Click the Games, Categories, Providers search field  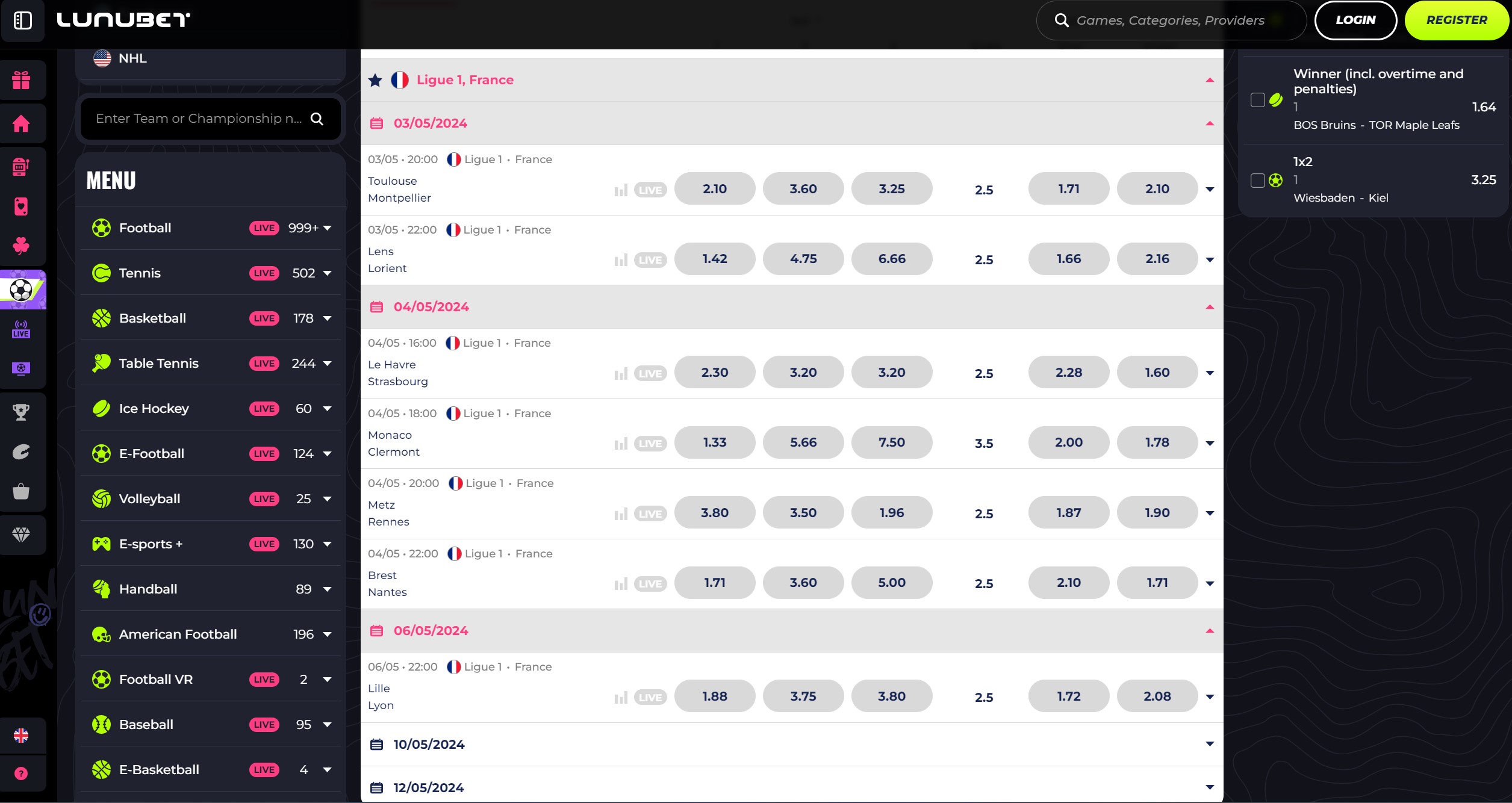click(1171, 20)
